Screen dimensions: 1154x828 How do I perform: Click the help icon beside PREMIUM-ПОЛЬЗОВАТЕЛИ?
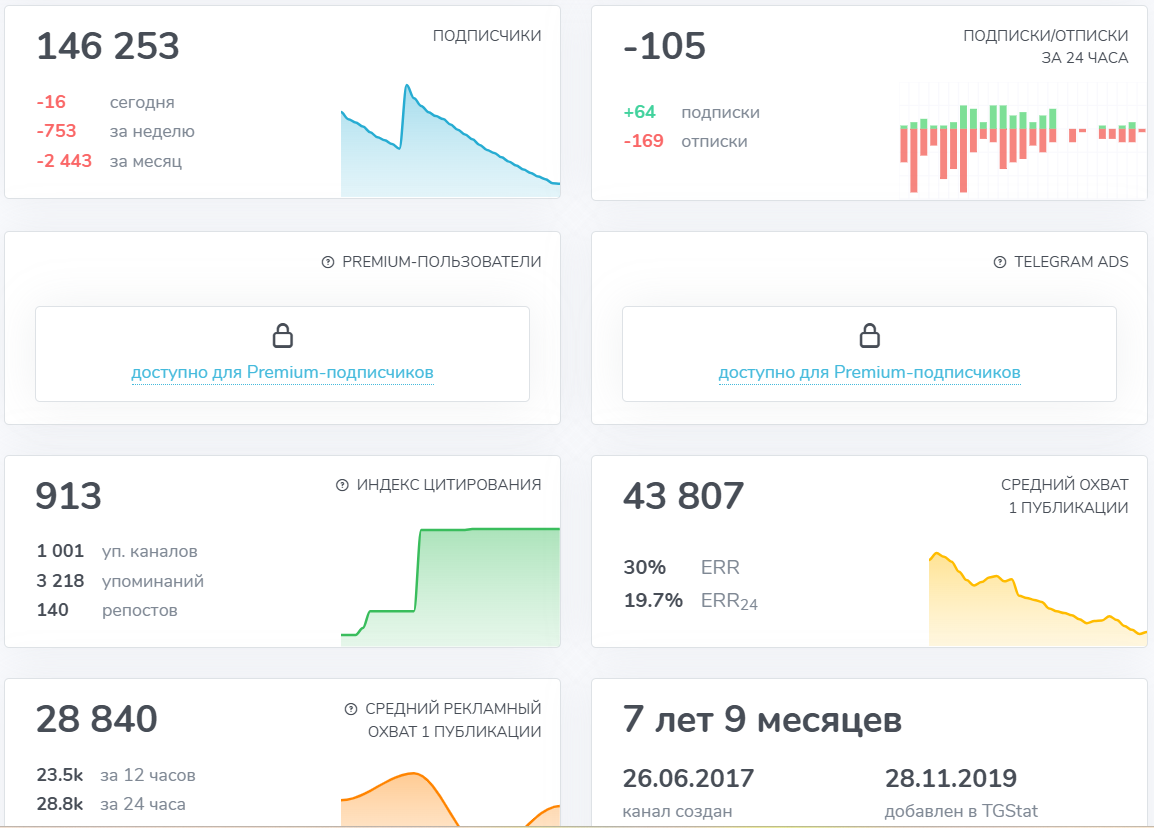click(x=328, y=262)
